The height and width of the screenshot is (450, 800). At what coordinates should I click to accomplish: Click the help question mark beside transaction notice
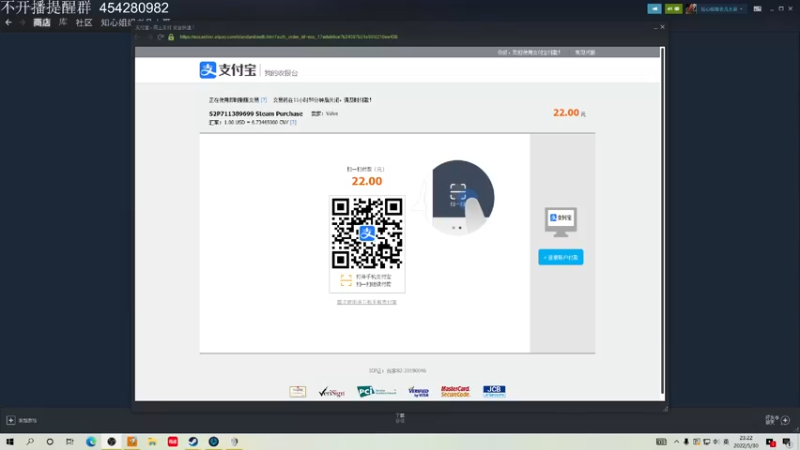(x=264, y=100)
